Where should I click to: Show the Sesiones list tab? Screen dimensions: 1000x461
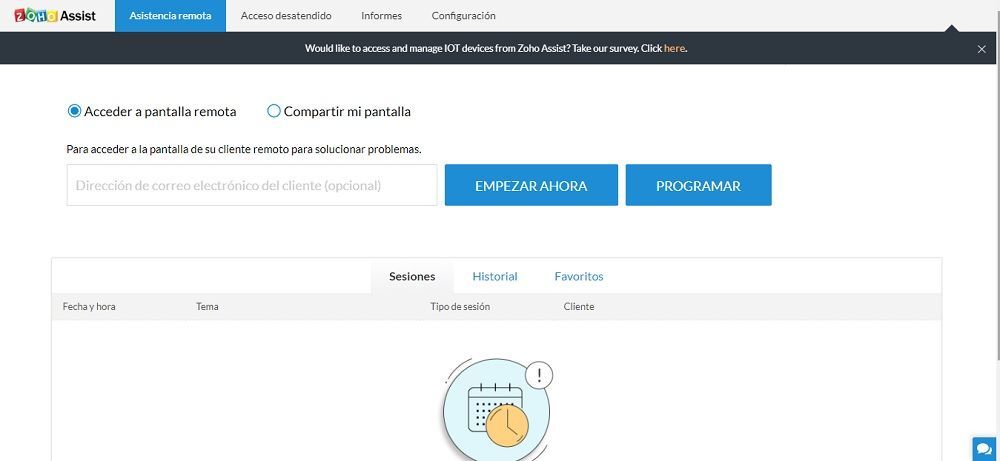[412, 277]
